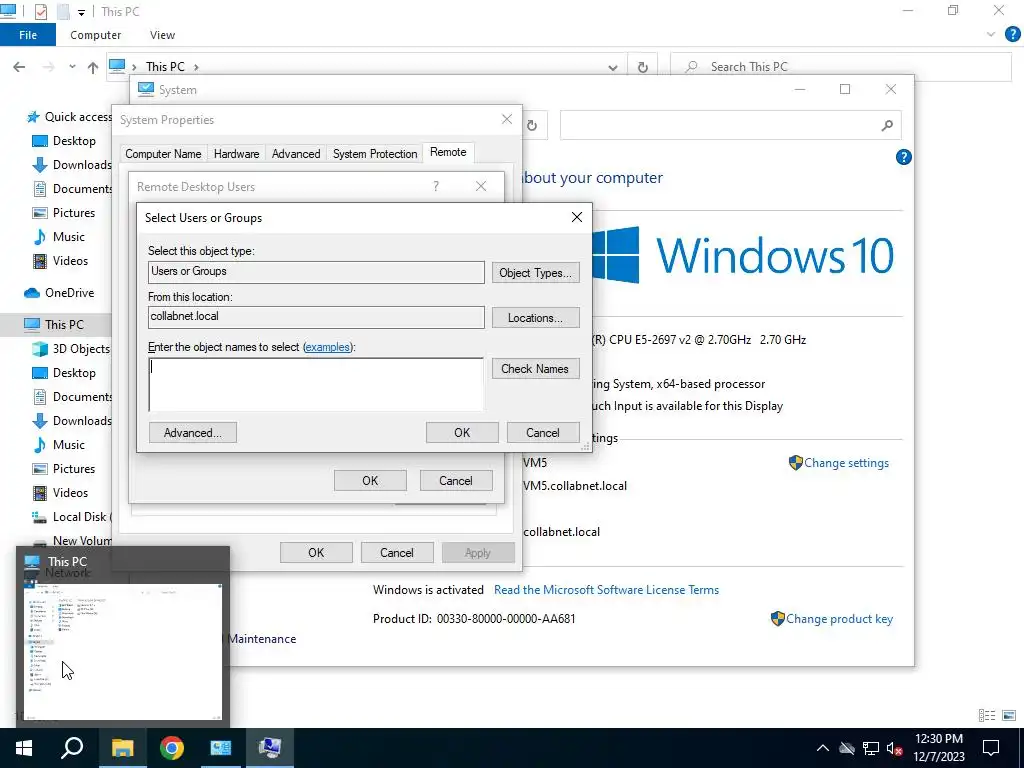
Task: Click OK in Remote Desktop Users dialog
Action: (370, 481)
